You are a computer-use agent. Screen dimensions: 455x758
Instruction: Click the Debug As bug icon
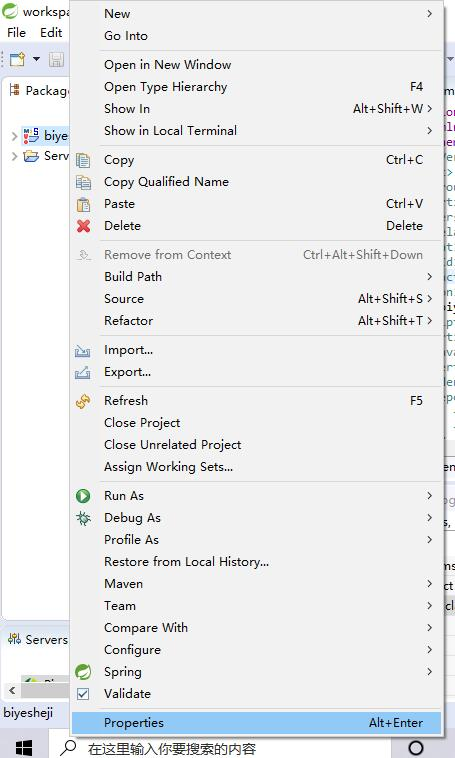[x=83, y=518]
